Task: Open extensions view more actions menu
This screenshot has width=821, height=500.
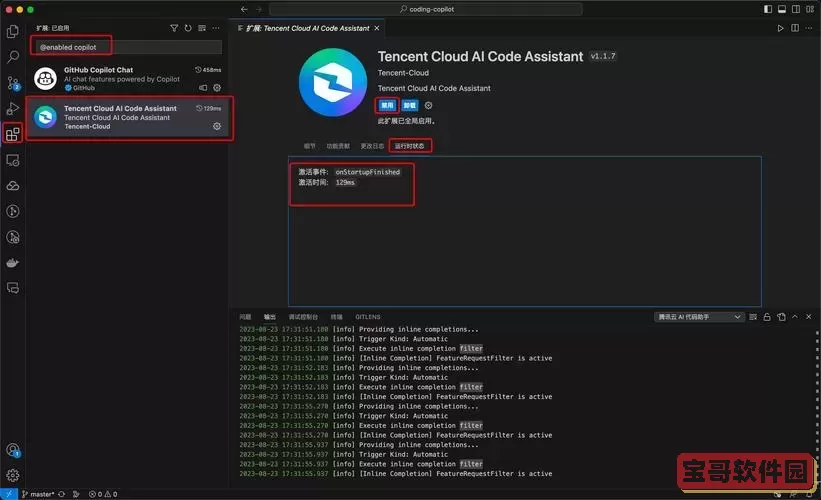Action: pyautogui.click(x=216, y=28)
